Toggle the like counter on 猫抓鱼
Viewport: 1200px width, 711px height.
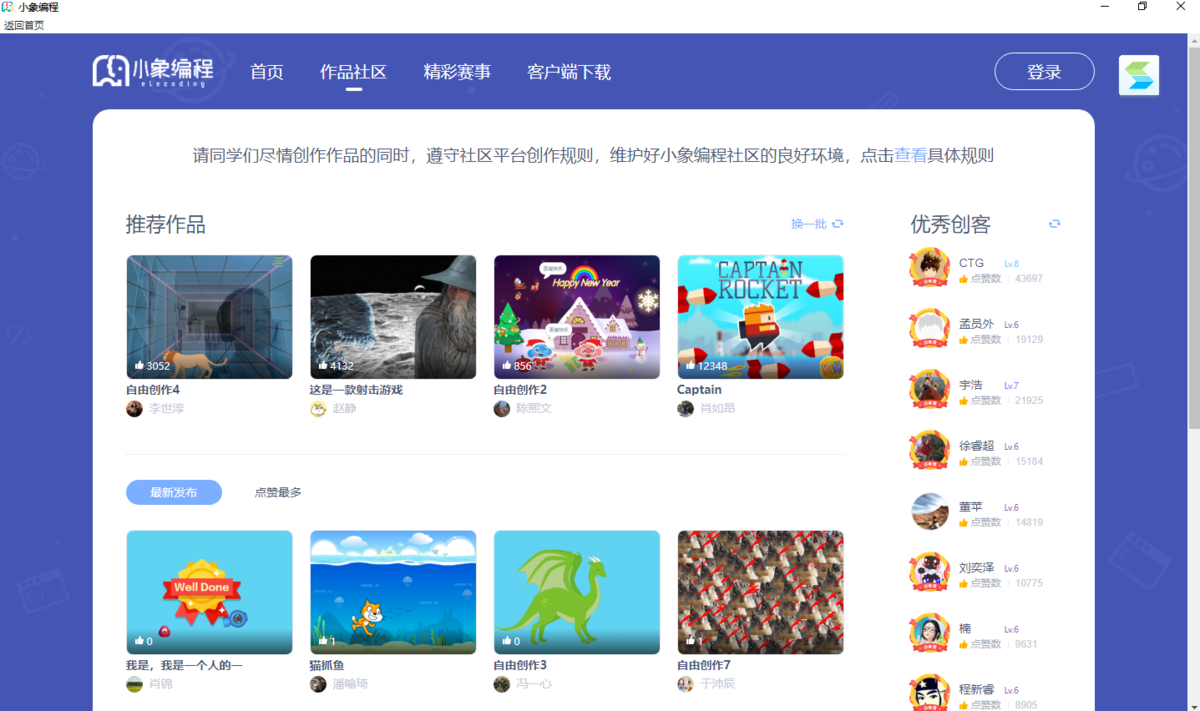pyautogui.click(x=322, y=641)
